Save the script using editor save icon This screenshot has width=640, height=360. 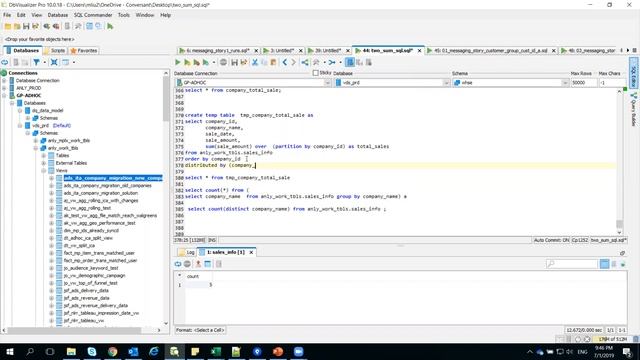coord(234,62)
